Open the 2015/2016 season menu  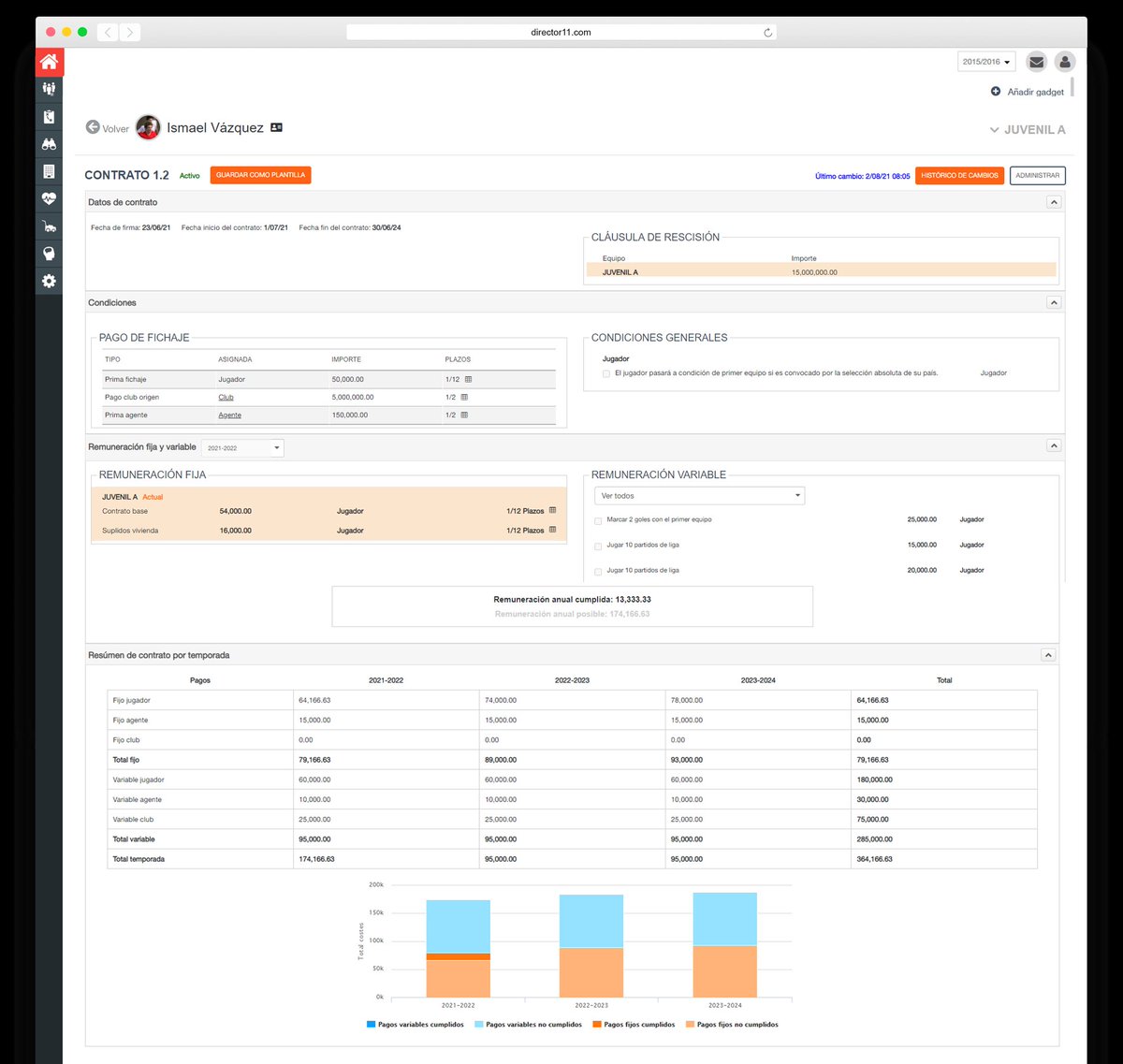pyautogui.click(x=985, y=61)
